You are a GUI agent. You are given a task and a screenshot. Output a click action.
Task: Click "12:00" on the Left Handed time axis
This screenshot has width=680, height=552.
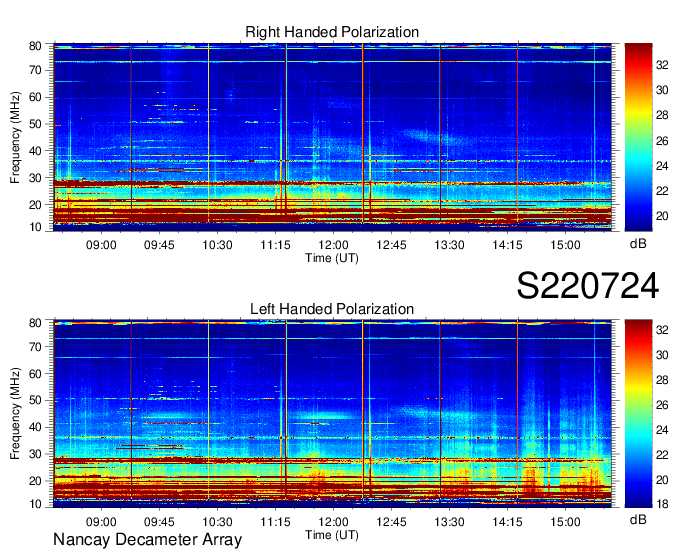coord(333,522)
